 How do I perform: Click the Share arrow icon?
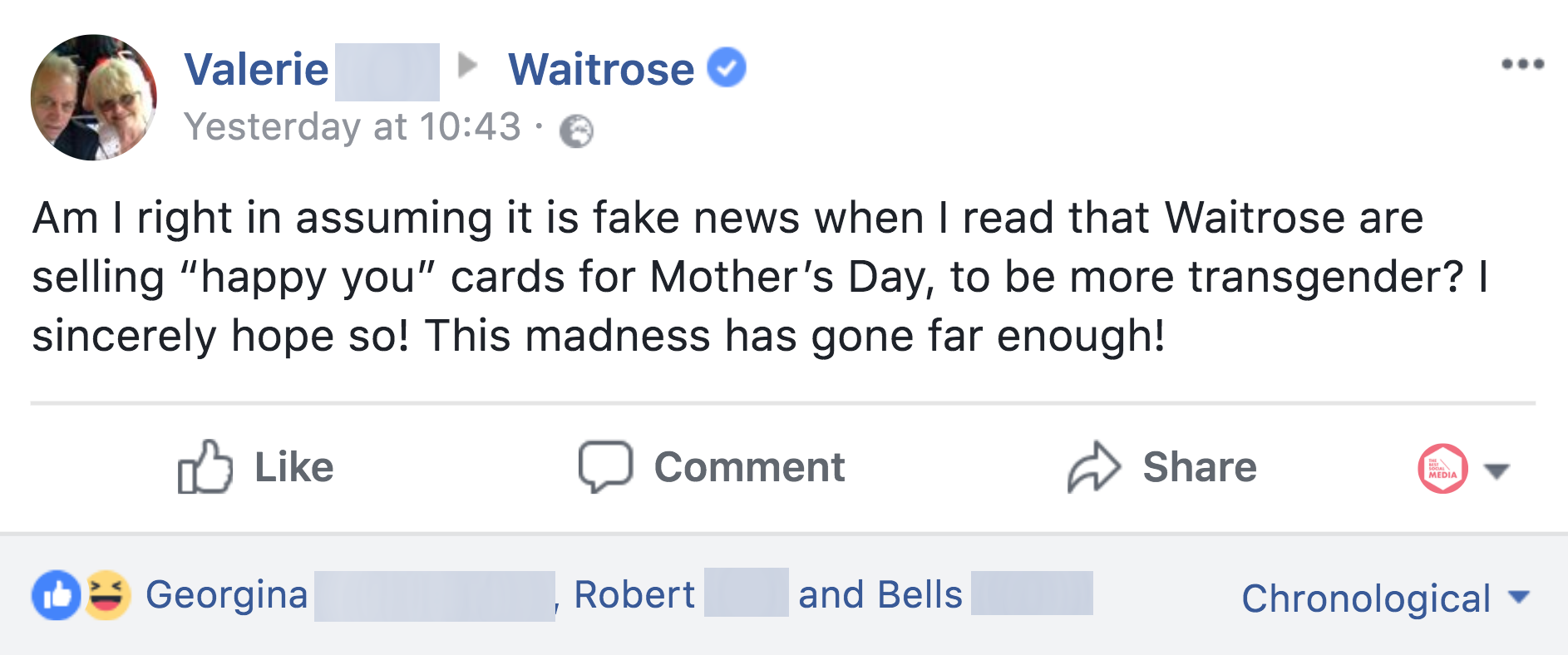click(x=1094, y=466)
